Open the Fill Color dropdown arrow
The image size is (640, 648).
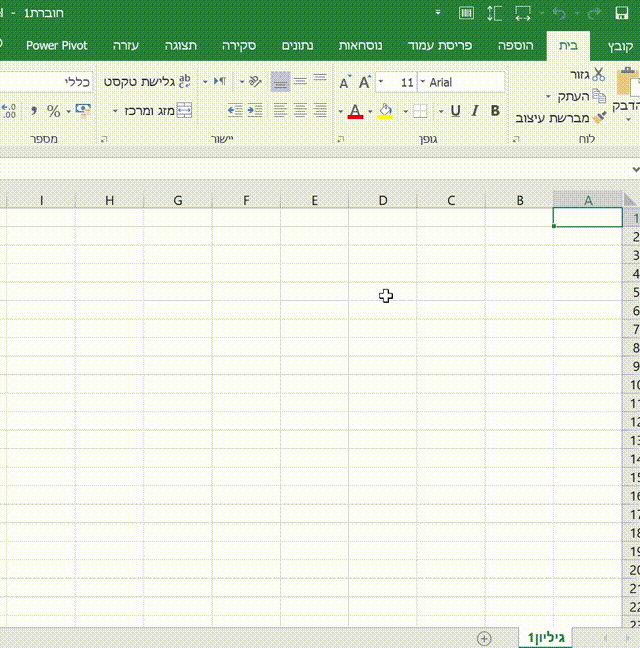370,111
